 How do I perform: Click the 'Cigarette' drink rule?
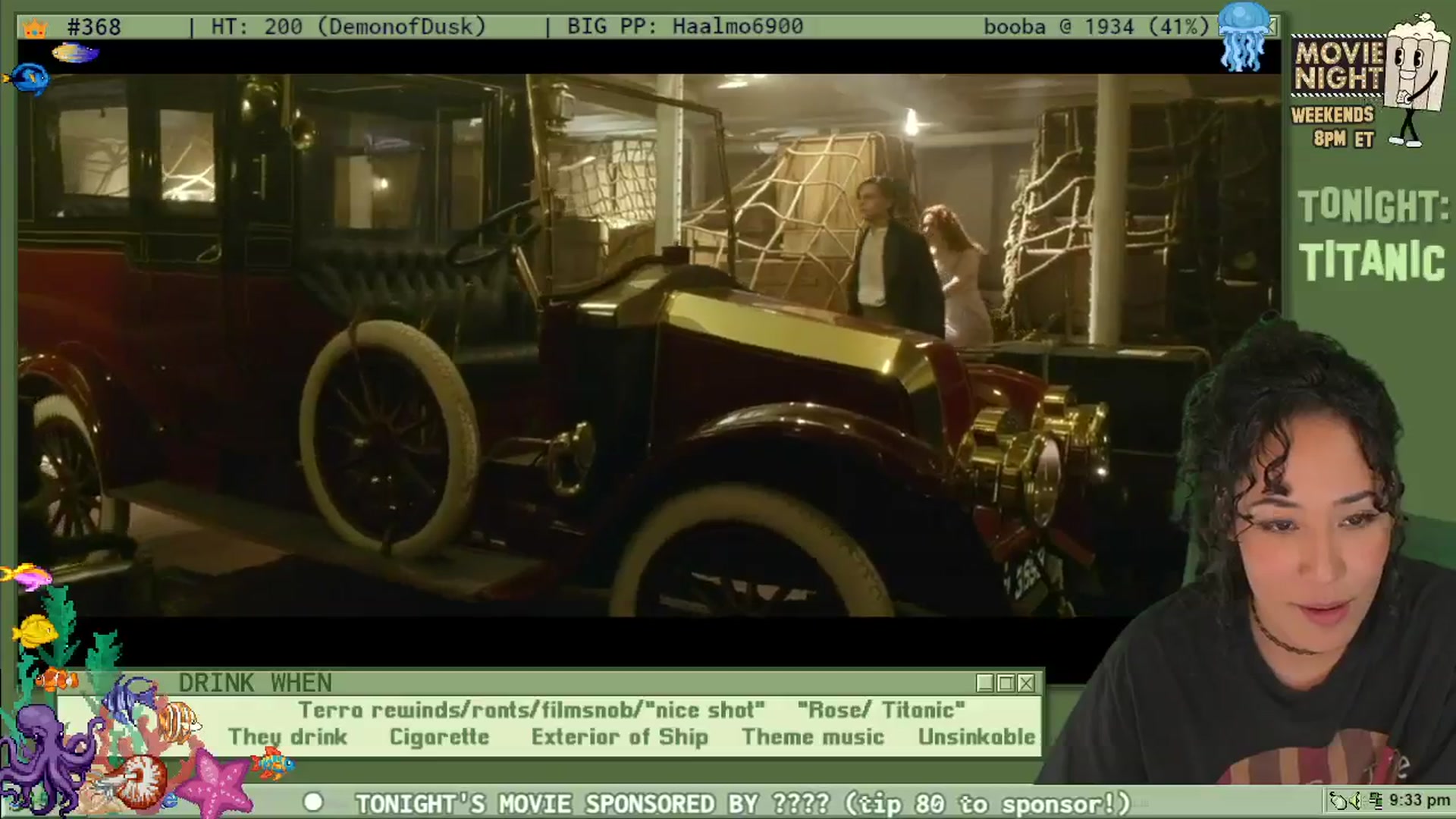[x=439, y=737]
